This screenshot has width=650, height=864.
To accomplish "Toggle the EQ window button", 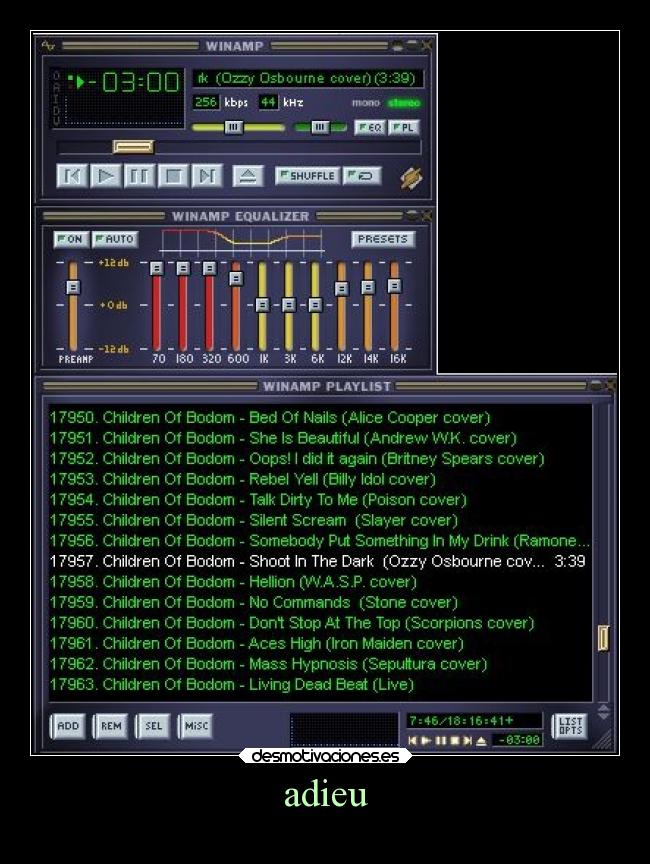I will (368, 128).
